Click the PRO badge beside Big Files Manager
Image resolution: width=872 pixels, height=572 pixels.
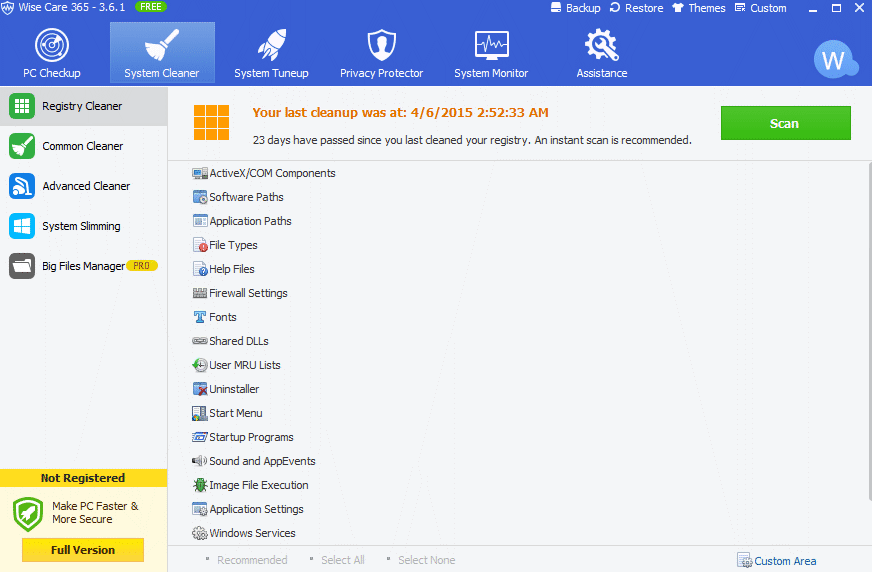pos(142,266)
